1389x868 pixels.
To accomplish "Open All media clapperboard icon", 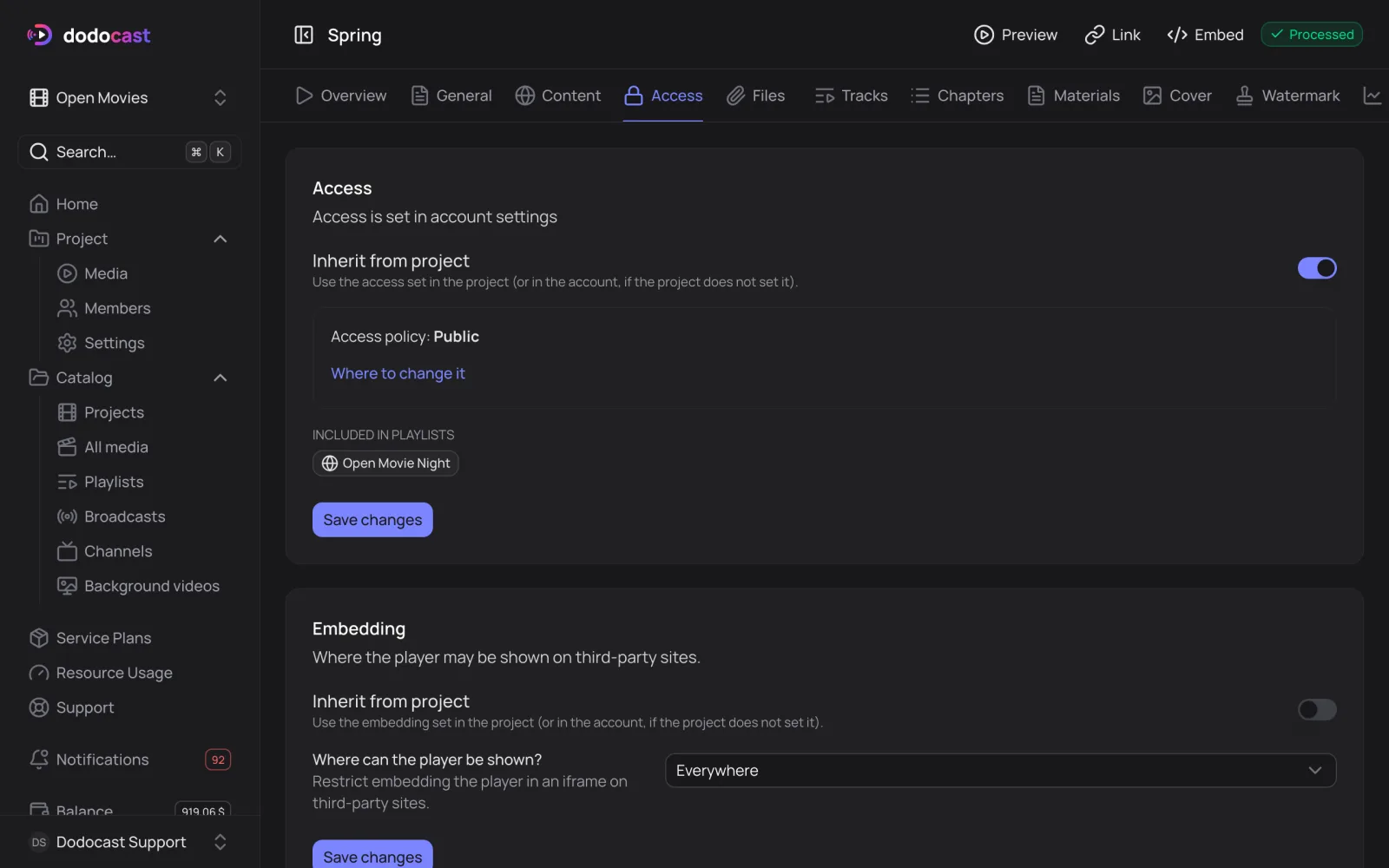I will [x=67, y=447].
